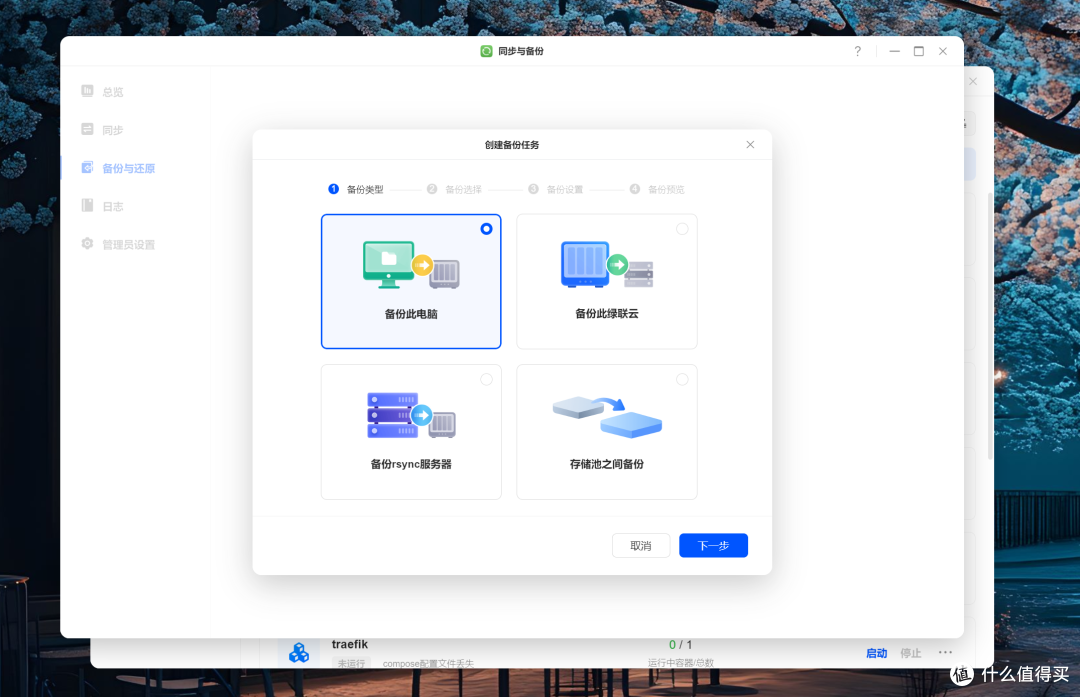Close the background window behind 同步与备份
The image size is (1080, 697).
973,81
